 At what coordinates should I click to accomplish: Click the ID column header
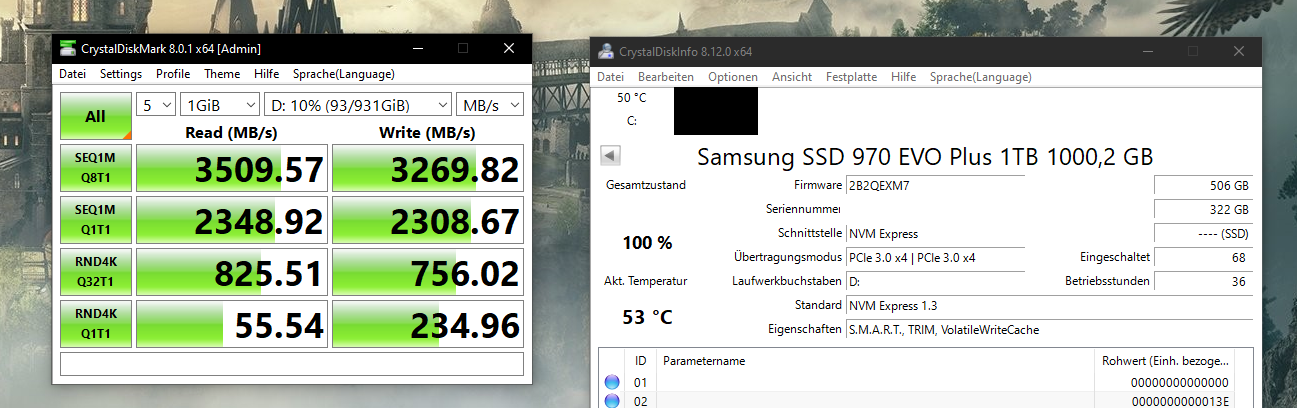coord(640,361)
